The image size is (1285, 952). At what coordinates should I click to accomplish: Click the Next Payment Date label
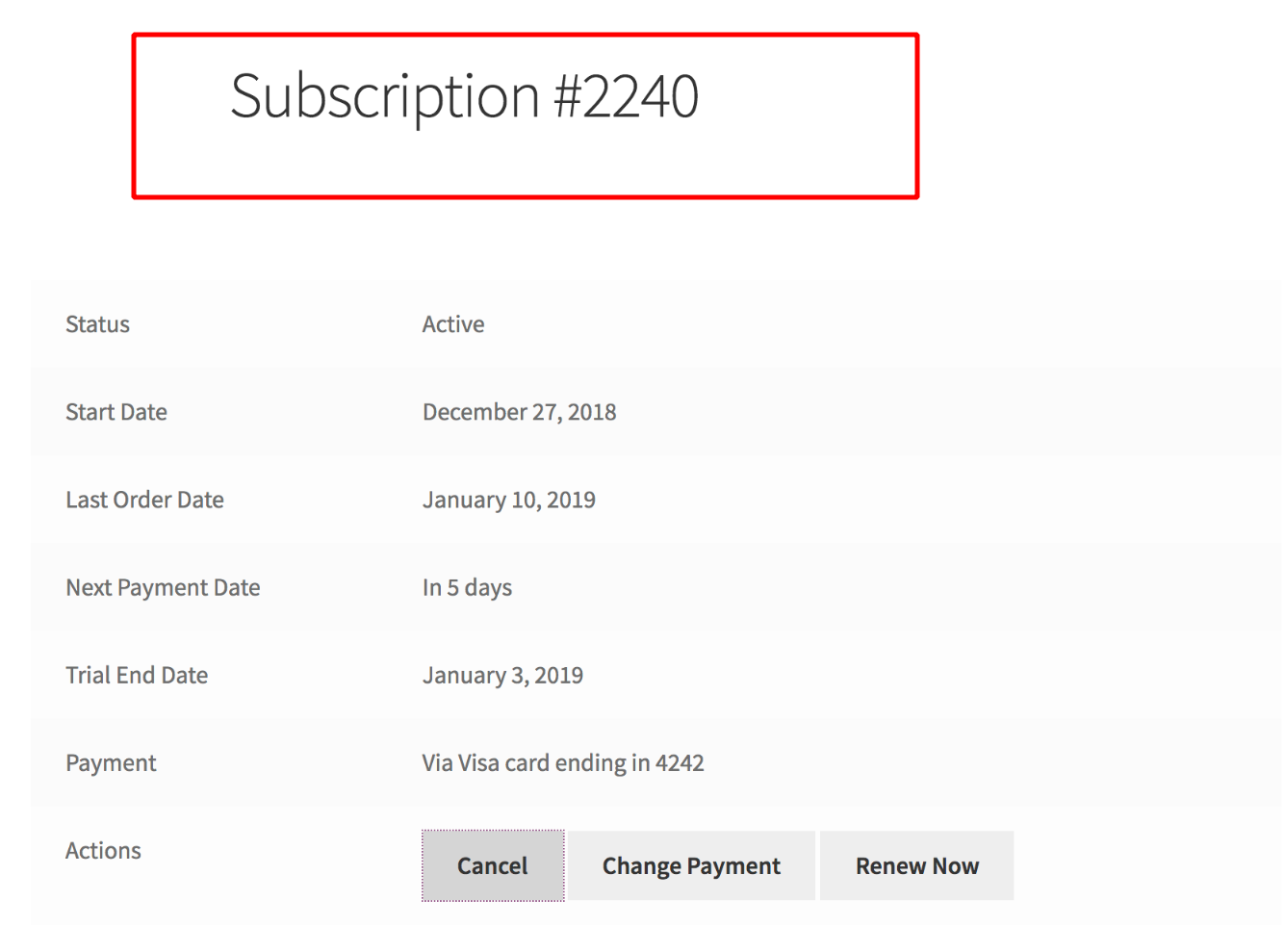pos(163,586)
